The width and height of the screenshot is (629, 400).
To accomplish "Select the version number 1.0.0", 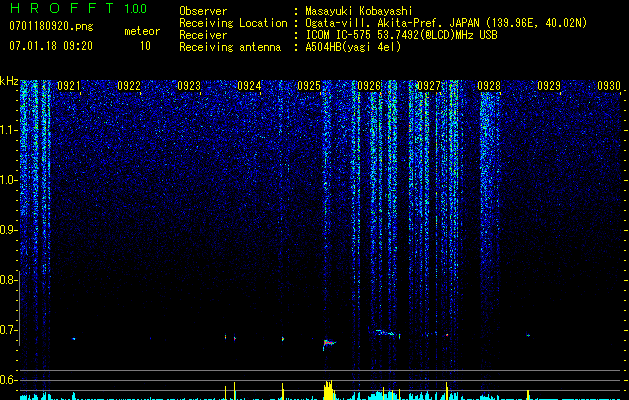I will (x=136, y=9).
